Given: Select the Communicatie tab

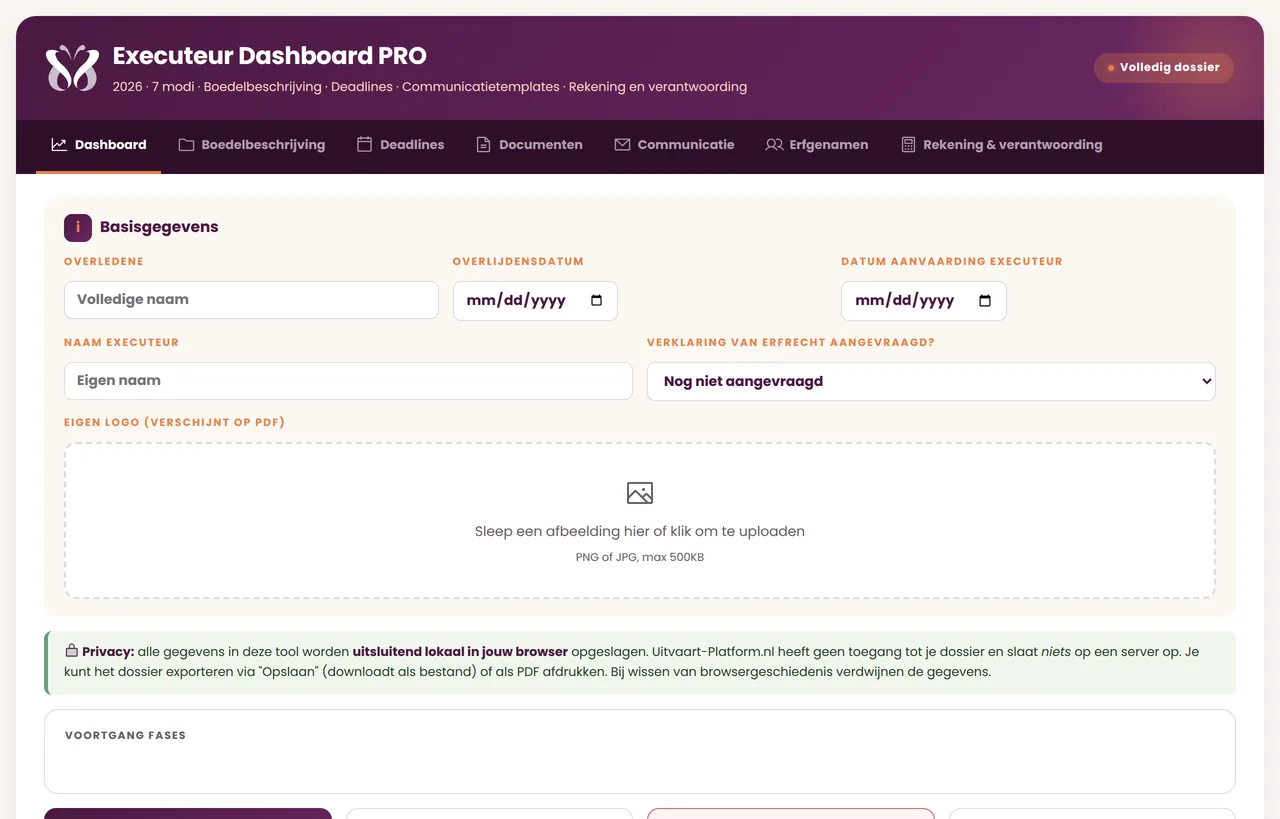Looking at the screenshot, I should pos(674,145).
